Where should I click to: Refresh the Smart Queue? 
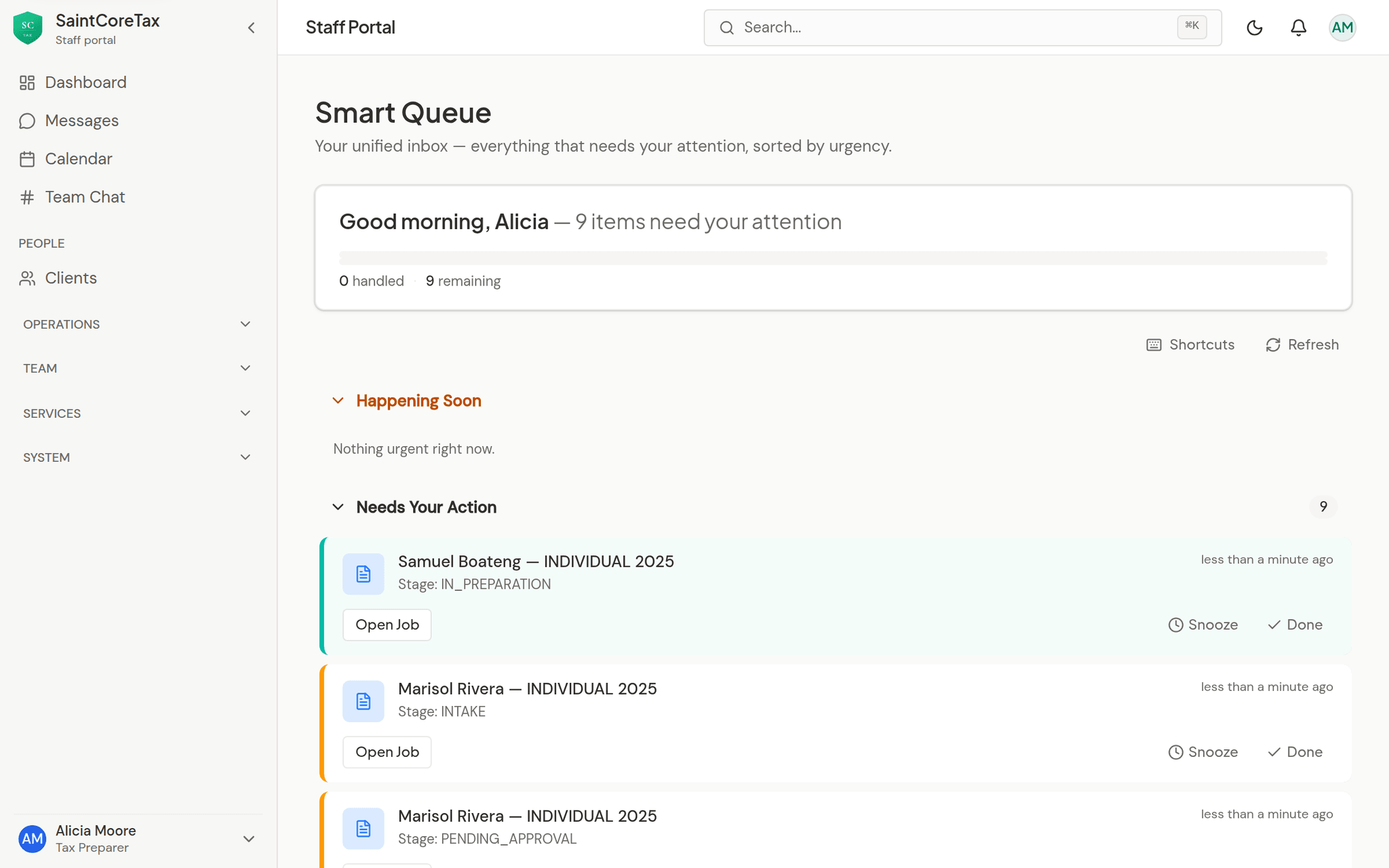pyautogui.click(x=1302, y=344)
